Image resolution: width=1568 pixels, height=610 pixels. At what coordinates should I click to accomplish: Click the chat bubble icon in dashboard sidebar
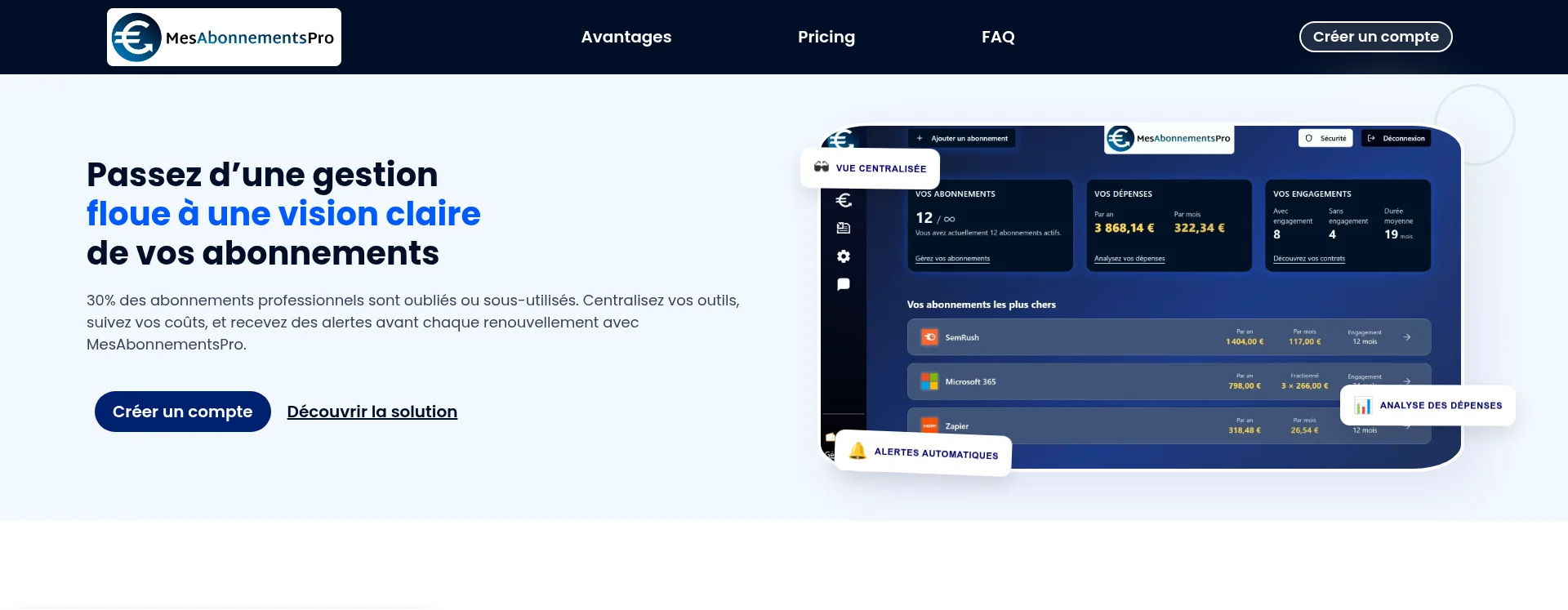point(844,284)
